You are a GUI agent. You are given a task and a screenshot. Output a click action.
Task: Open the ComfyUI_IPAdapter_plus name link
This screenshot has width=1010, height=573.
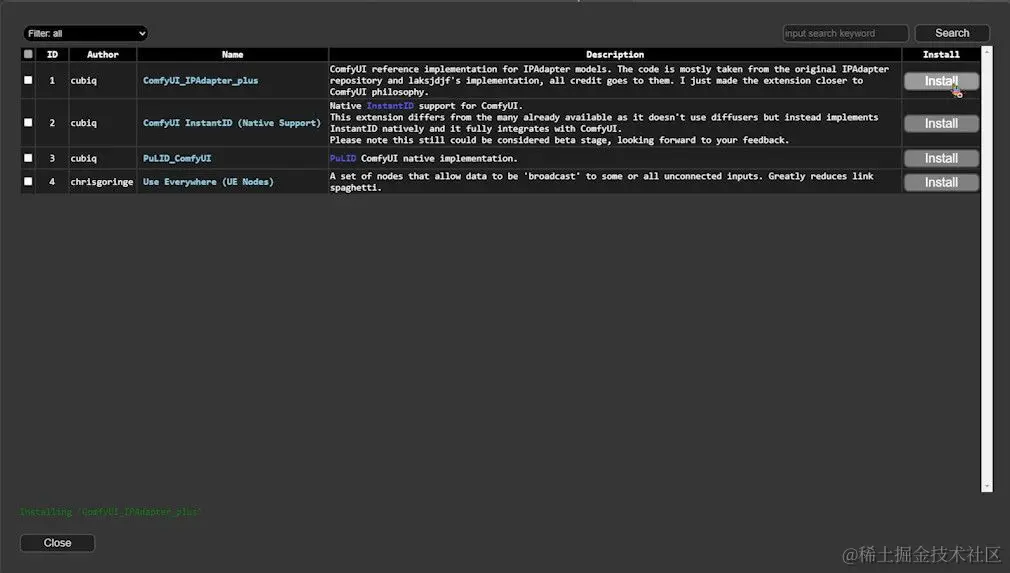pos(200,80)
